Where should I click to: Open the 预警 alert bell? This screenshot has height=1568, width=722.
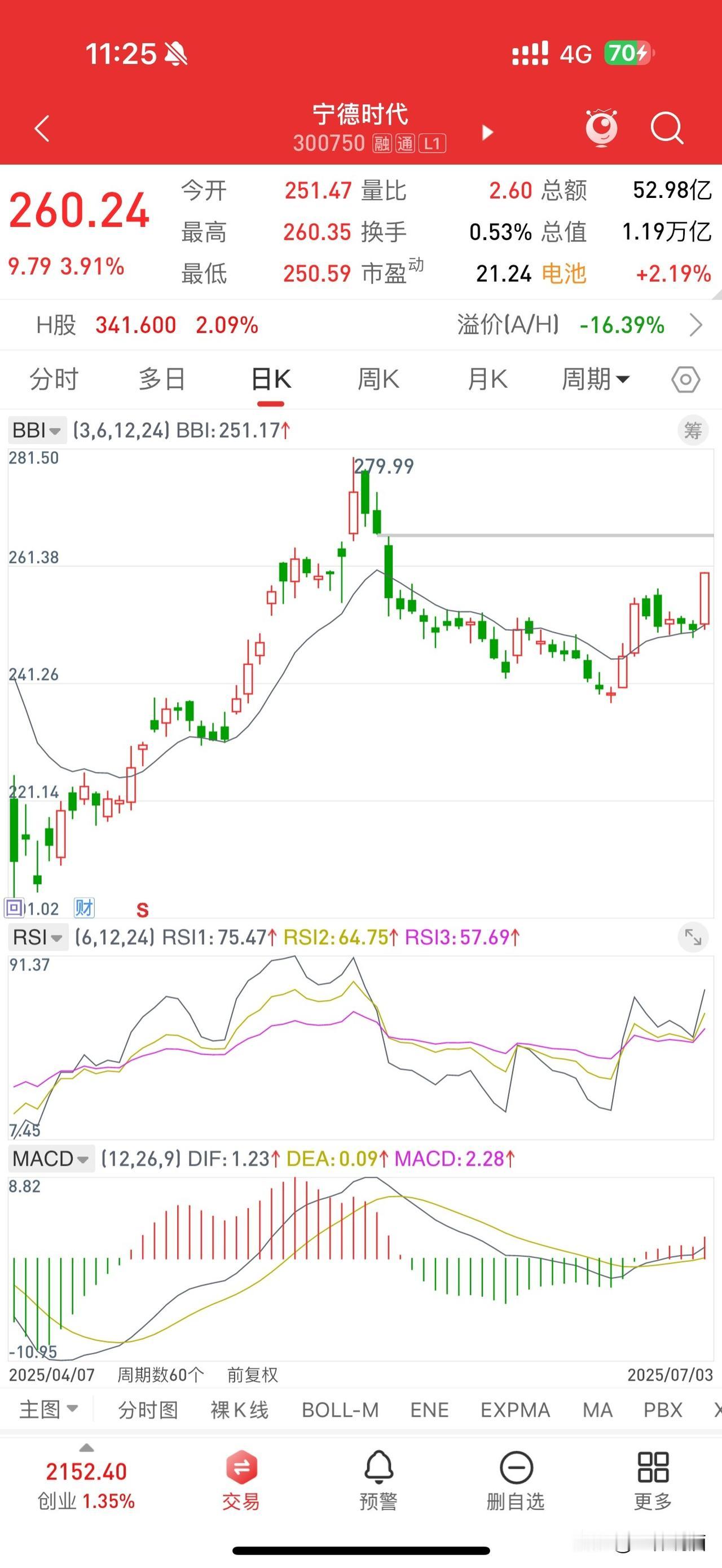(x=378, y=1482)
